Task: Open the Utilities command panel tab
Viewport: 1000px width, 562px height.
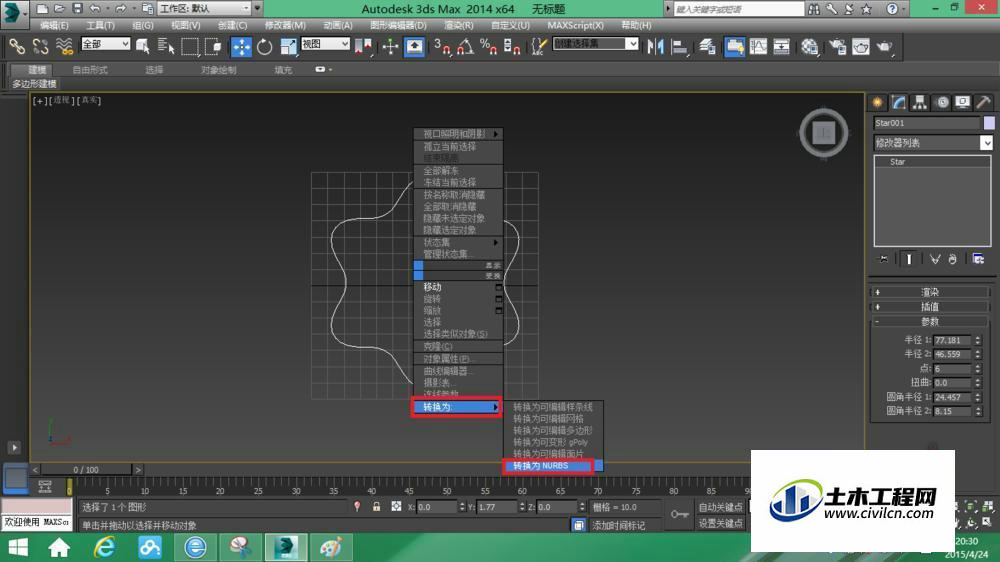Action: coord(983,102)
